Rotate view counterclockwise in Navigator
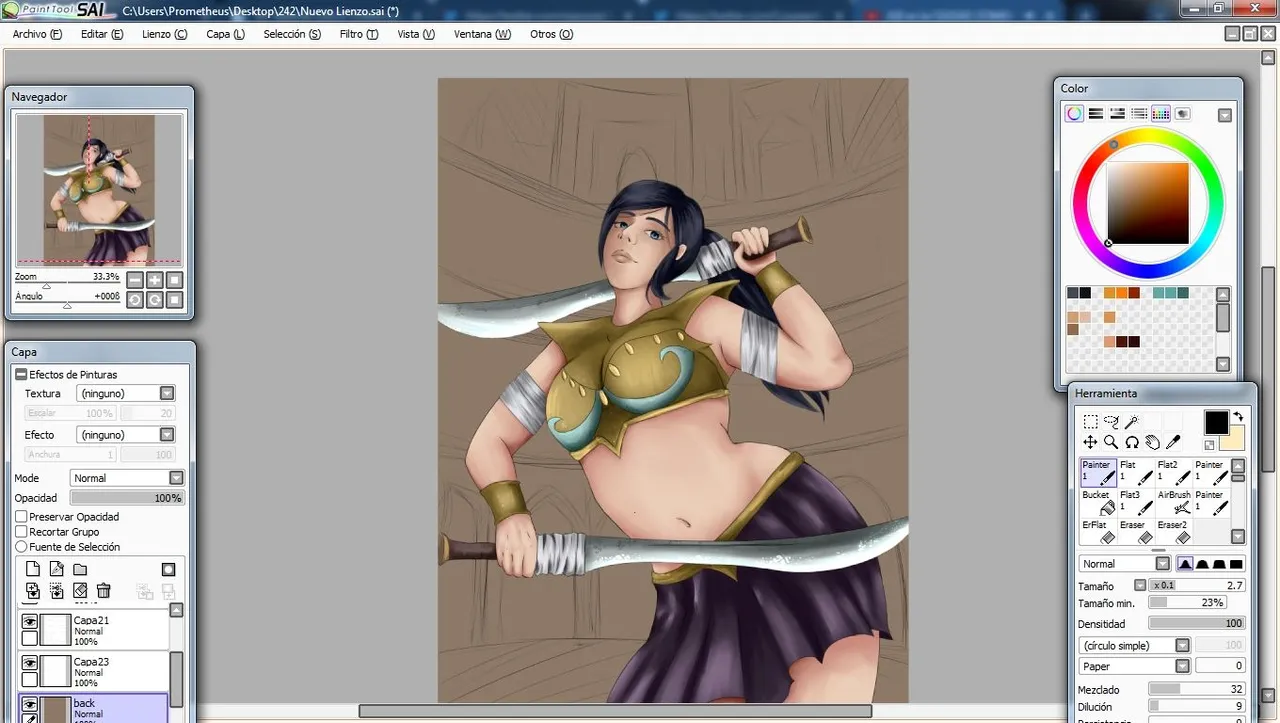Viewport: 1280px width, 723px height. pos(135,299)
